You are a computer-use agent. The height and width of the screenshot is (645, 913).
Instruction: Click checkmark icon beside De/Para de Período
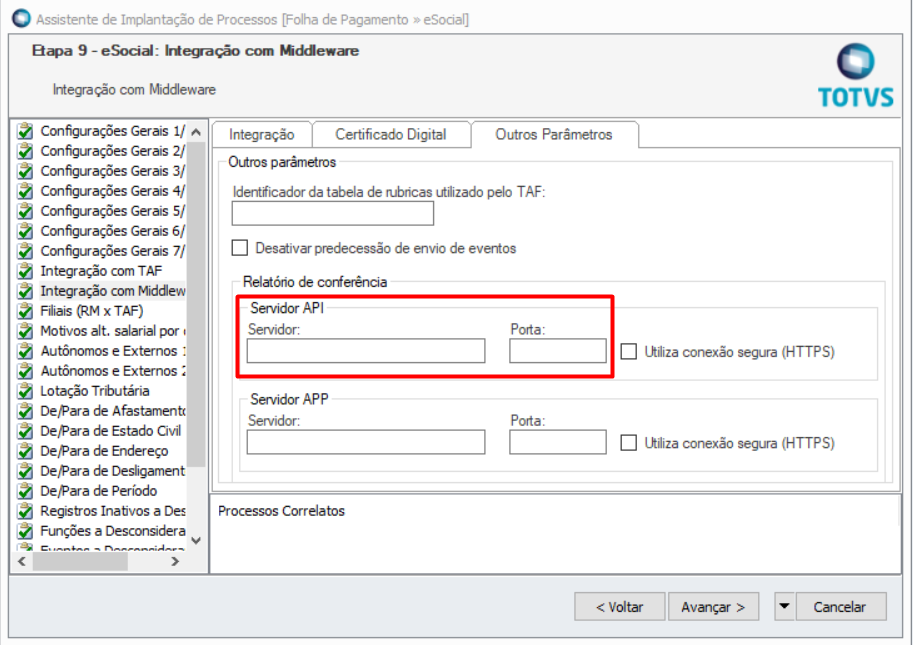[25, 491]
